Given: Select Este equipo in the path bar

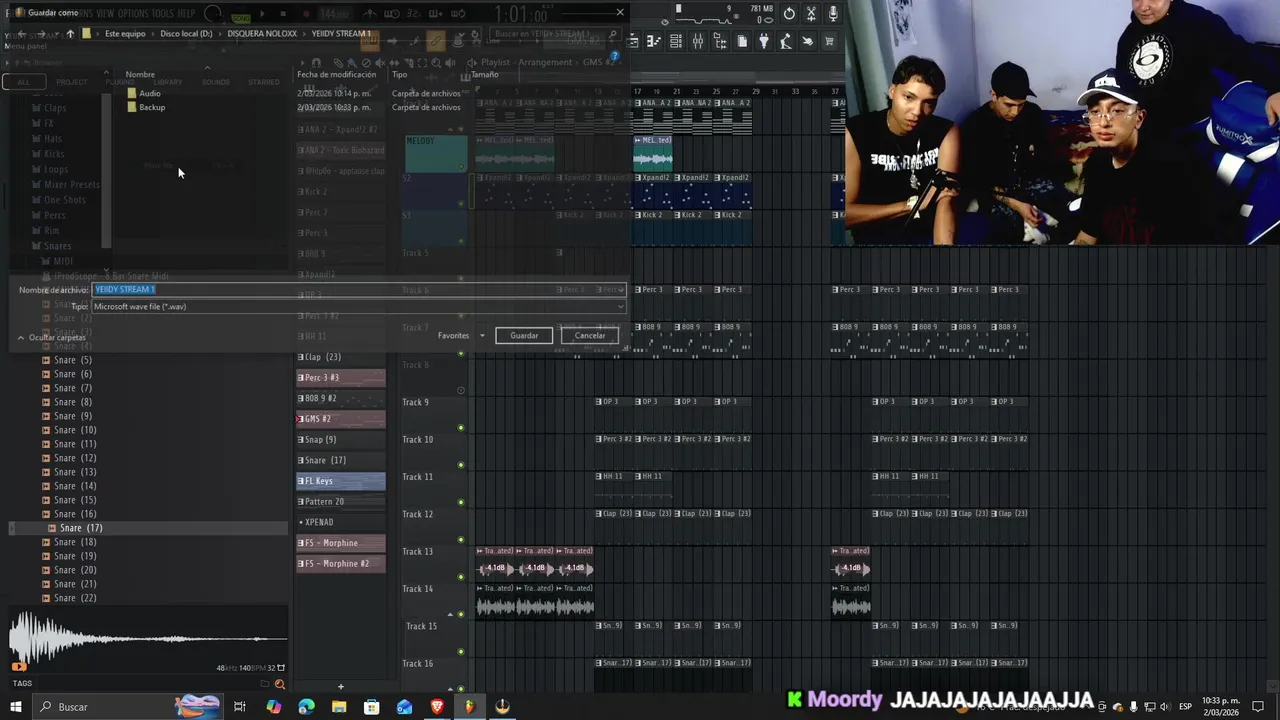Looking at the screenshot, I should (125, 33).
